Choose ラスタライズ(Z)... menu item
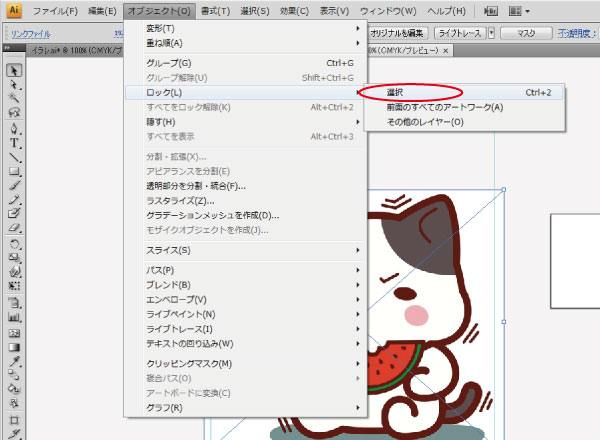This screenshot has width=600, height=440. tap(246, 200)
